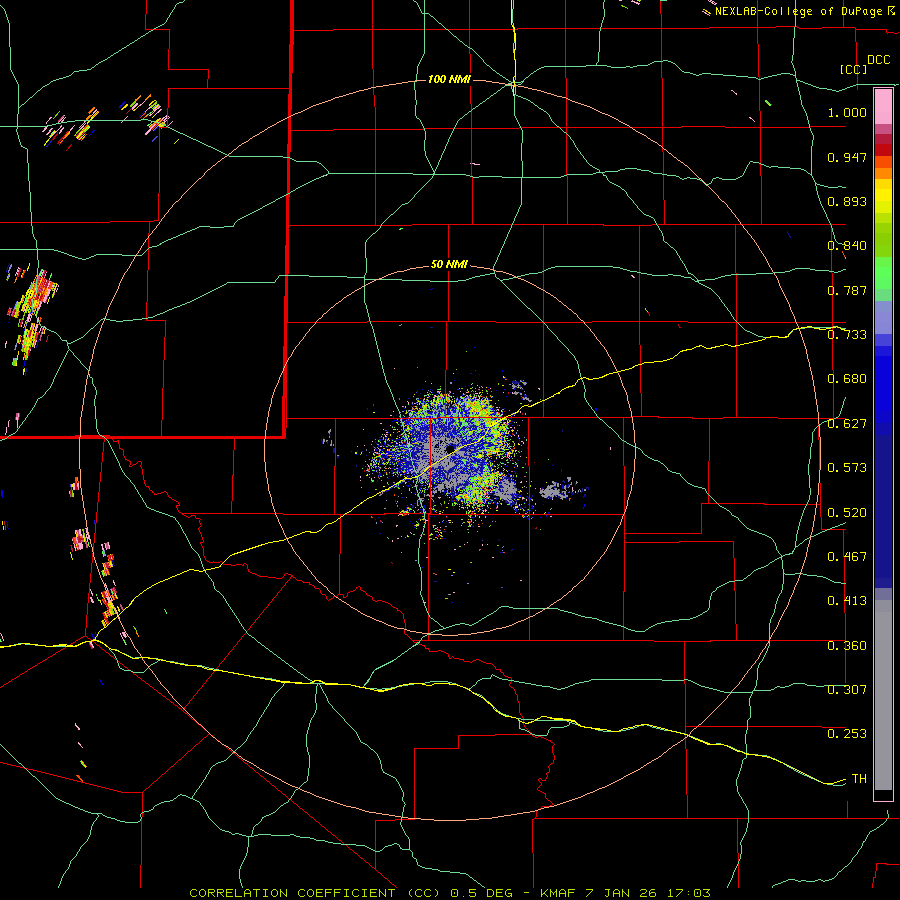Select the 0.733 scale value
The image size is (900, 900).
(847, 335)
